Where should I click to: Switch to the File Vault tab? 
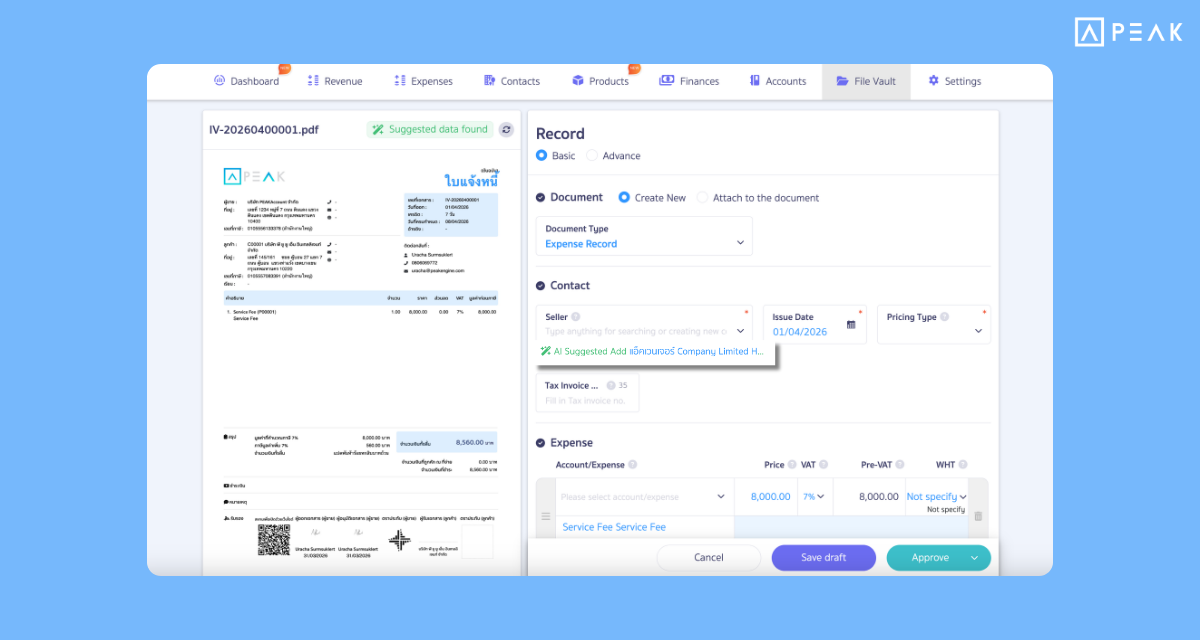866,81
